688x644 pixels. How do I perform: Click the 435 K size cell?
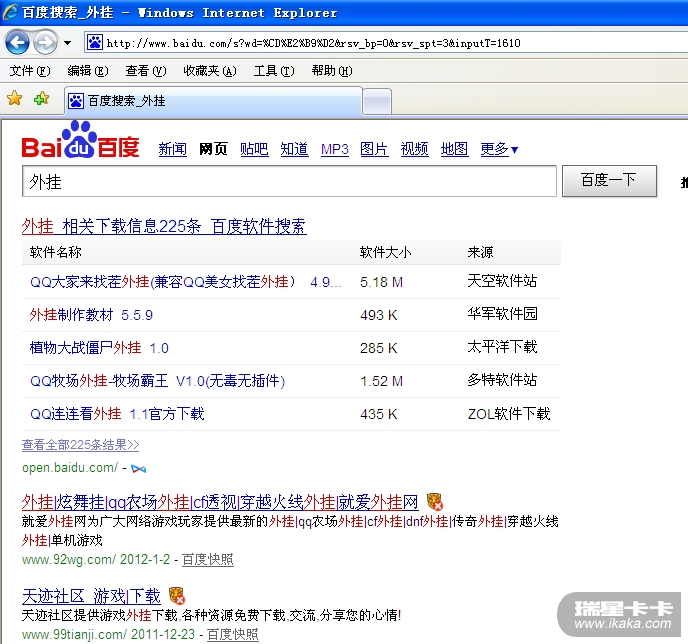[379, 414]
